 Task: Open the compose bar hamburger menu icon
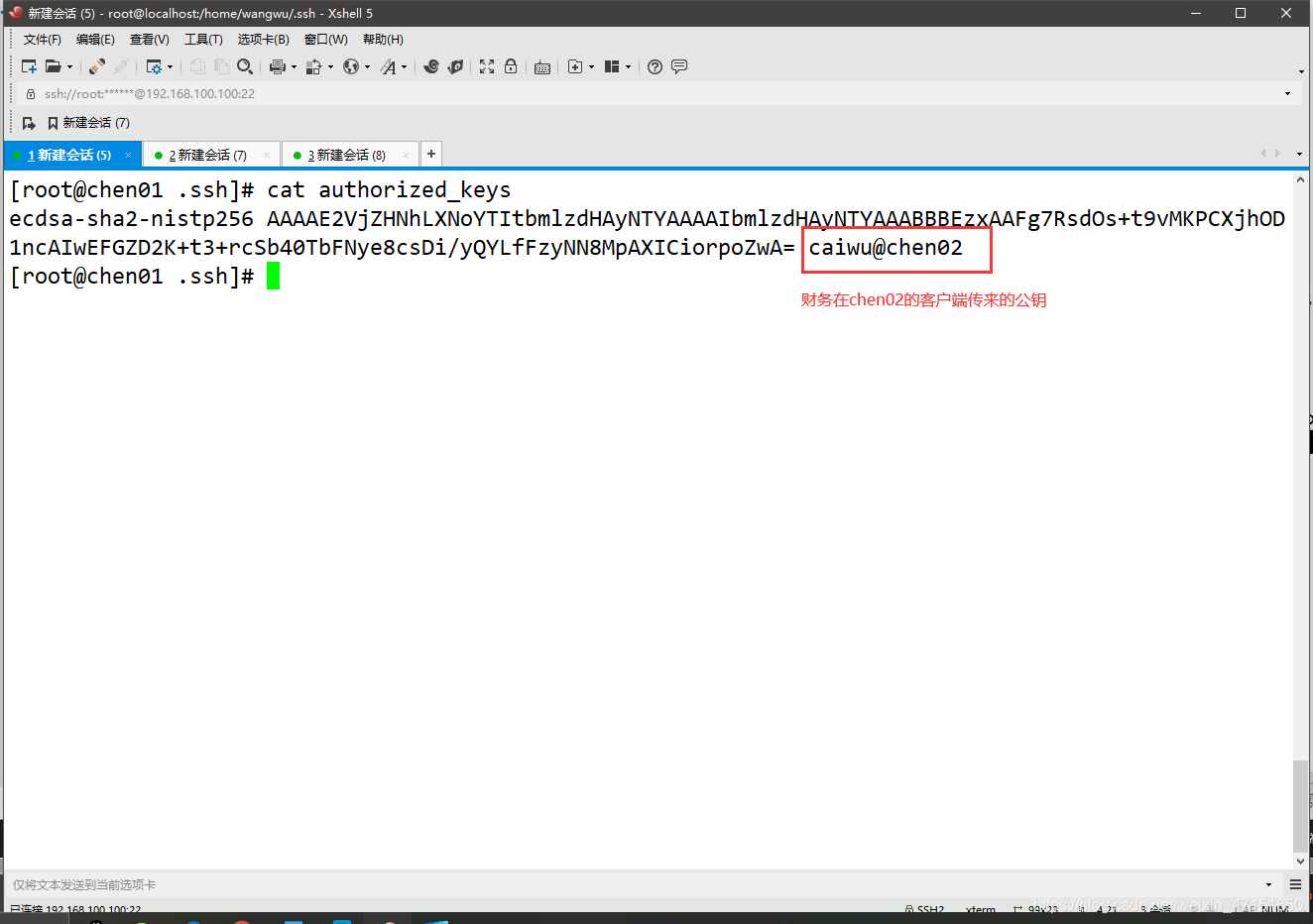[1295, 884]
